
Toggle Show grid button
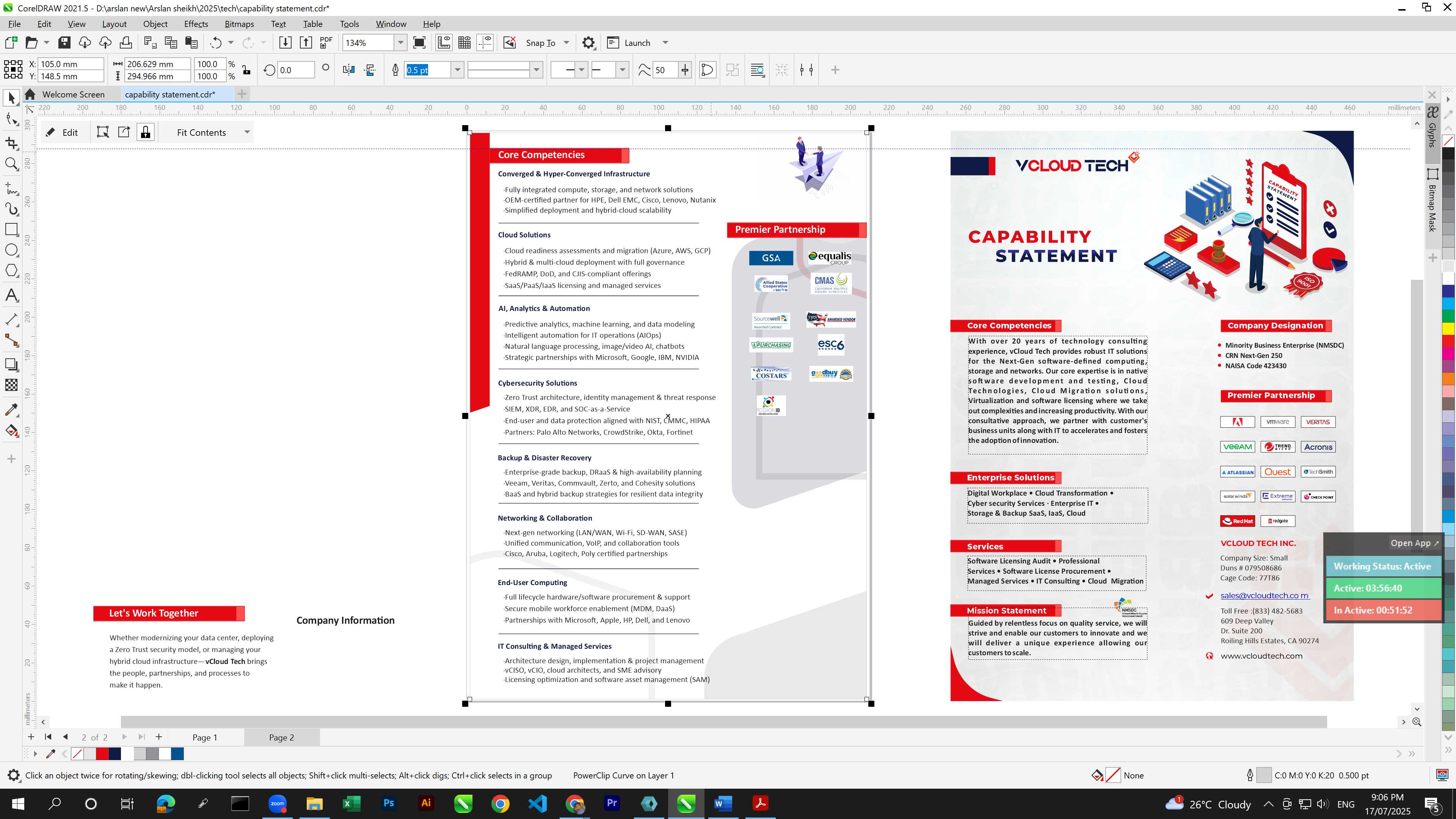click(x=464, y=42)
